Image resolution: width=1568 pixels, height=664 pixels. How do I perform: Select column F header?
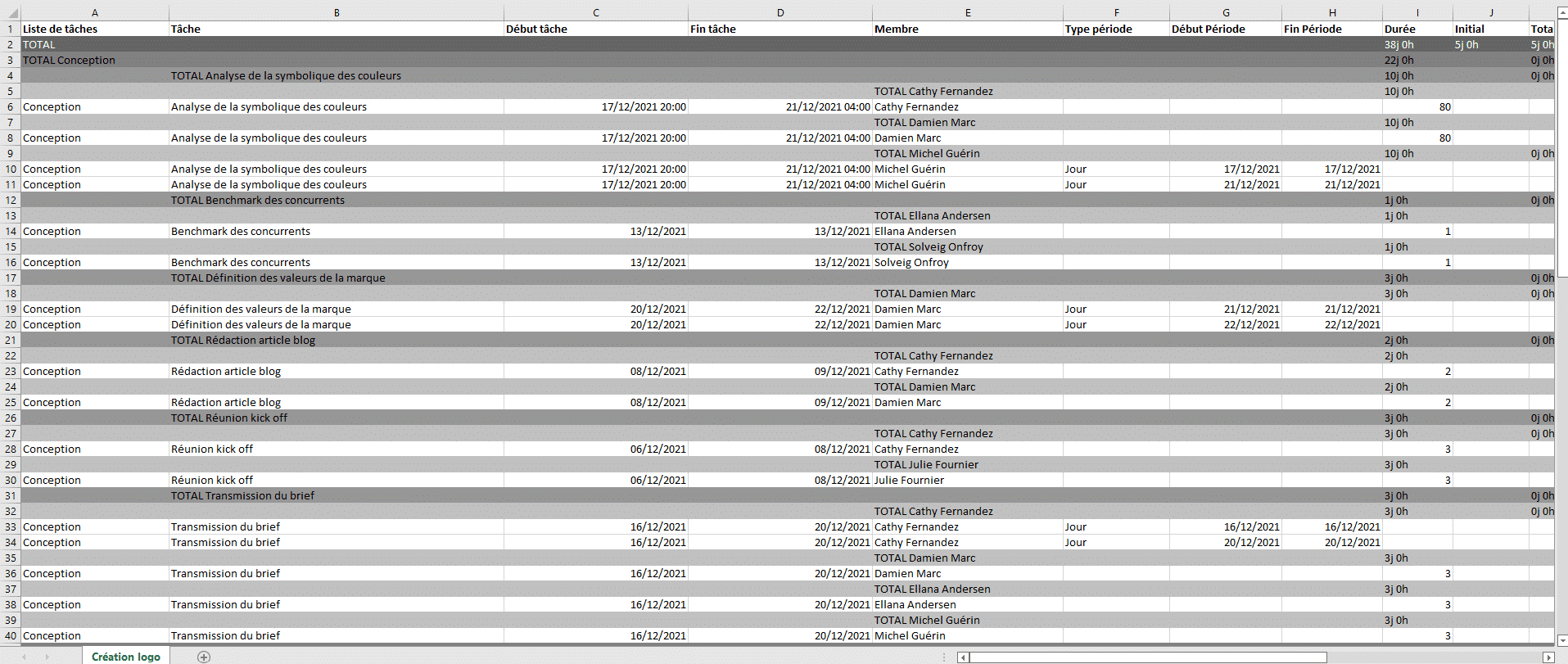pyautogui.click(x=1117, y=12)
